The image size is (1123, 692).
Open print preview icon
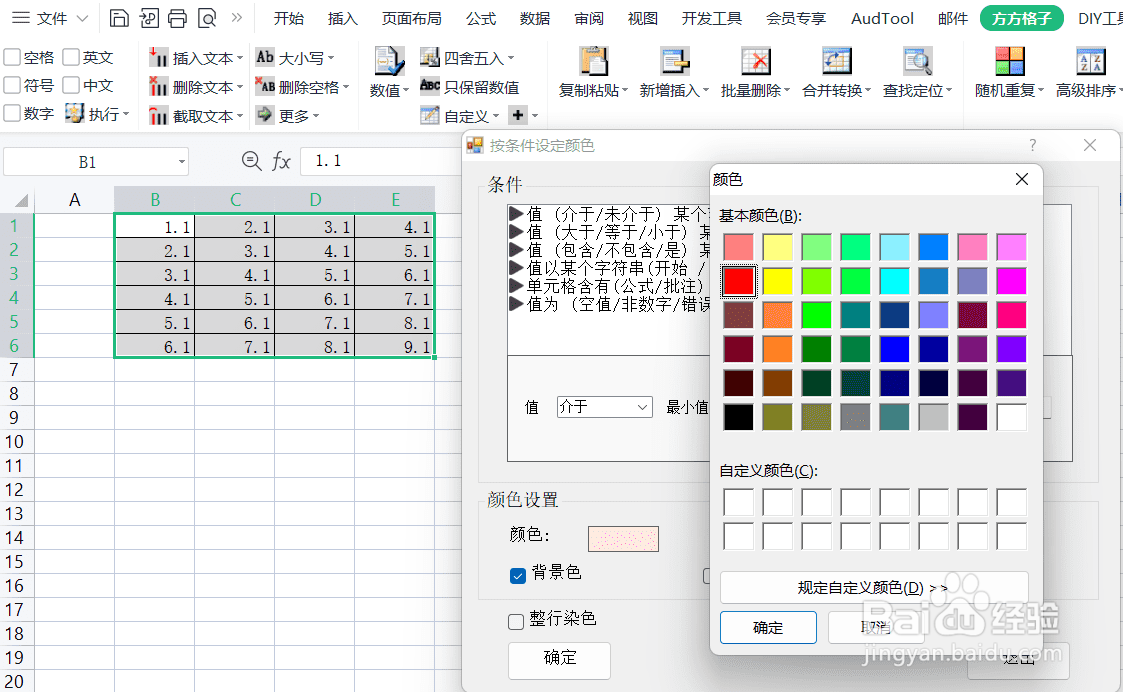207,18
